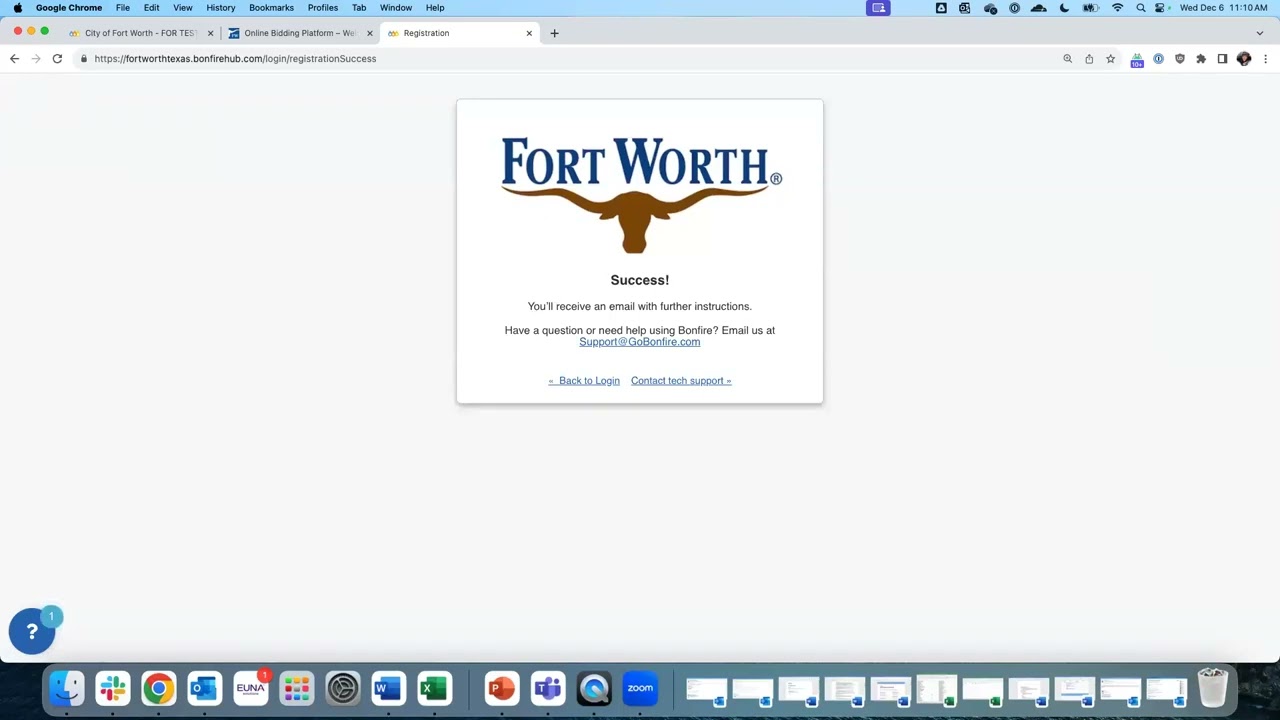Open the Google Chrome menu
Viewport: 1280px width, 720px height.
click(69, 8)
